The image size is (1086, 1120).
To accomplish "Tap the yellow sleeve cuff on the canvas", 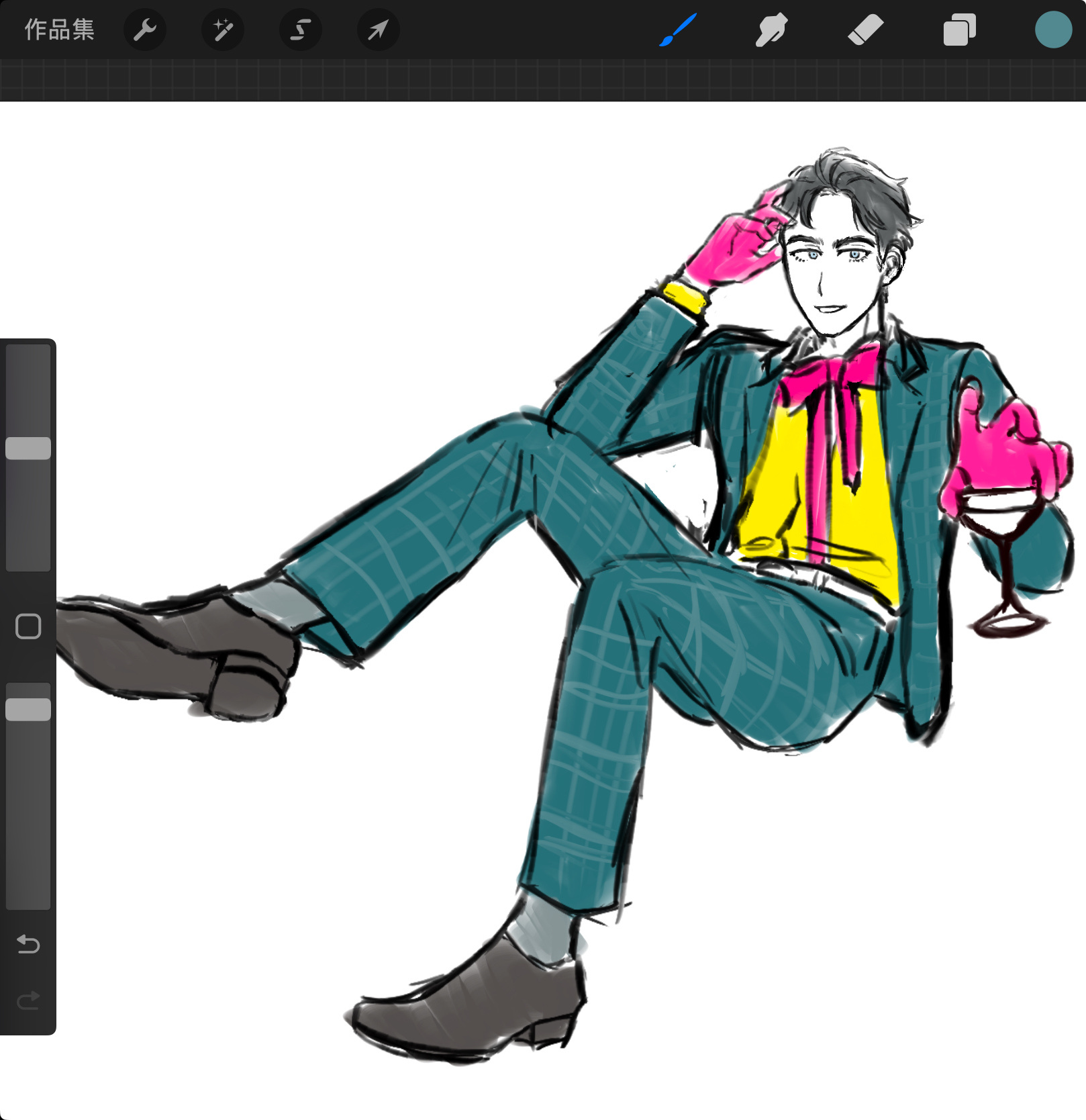I will [685, 296].
